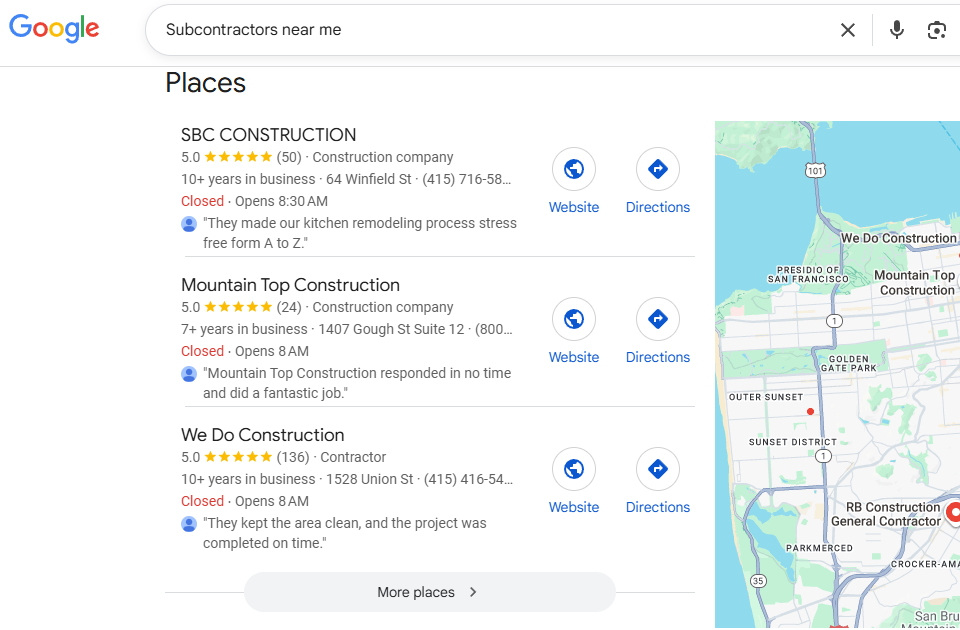Click We Do Construction map label
This screenshot has width=960, height=630.
click(x=898, y=239)
